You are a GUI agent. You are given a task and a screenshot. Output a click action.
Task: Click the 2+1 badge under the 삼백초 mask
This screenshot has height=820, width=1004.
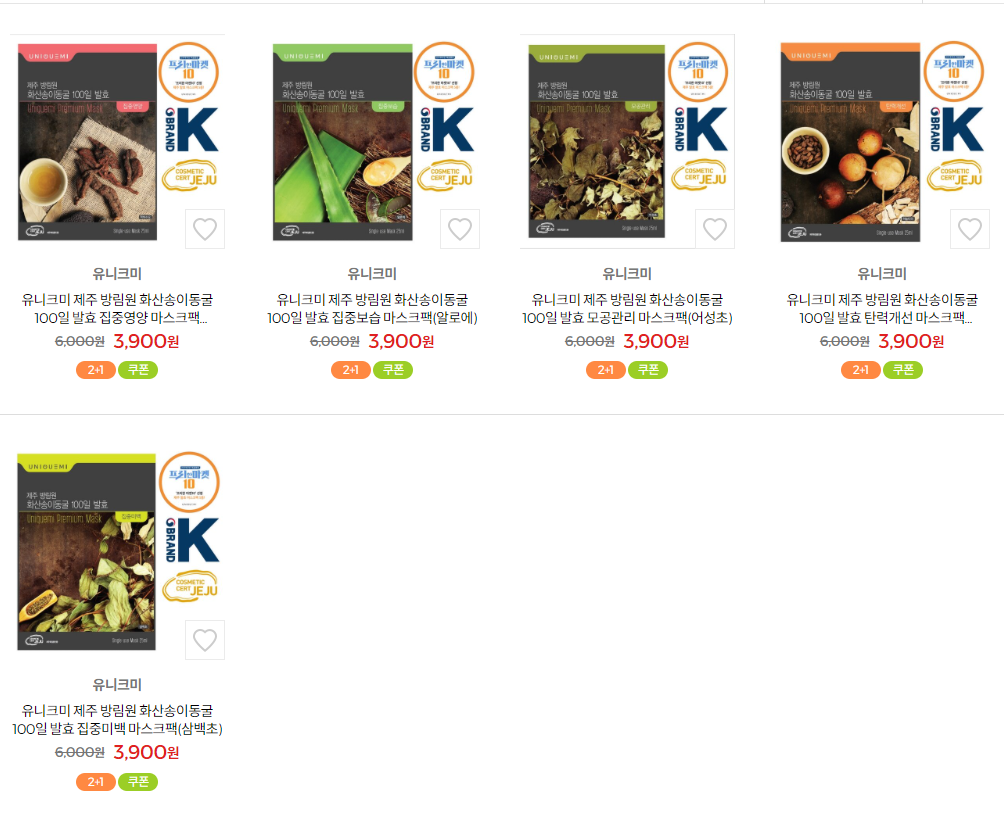tap(95, 782)
